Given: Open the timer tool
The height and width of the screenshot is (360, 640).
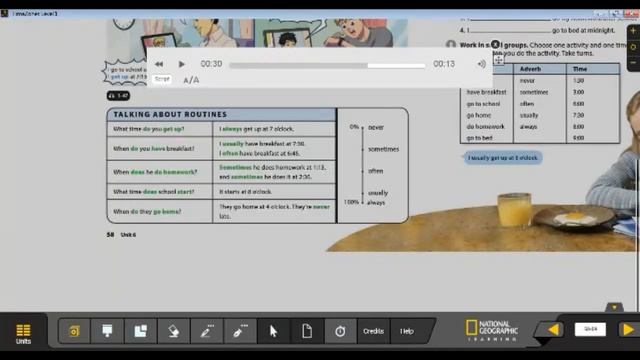Looking at the screenshot, I should 340,331.
